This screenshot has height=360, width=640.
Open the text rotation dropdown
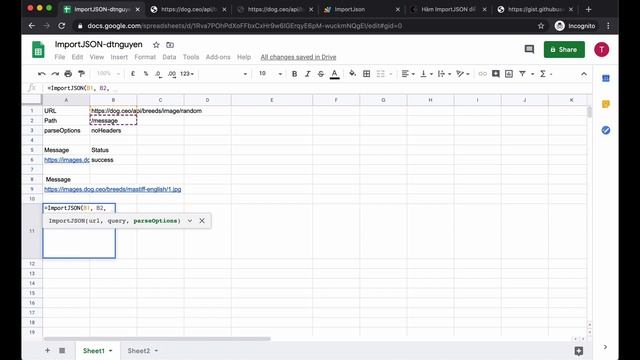462,74
